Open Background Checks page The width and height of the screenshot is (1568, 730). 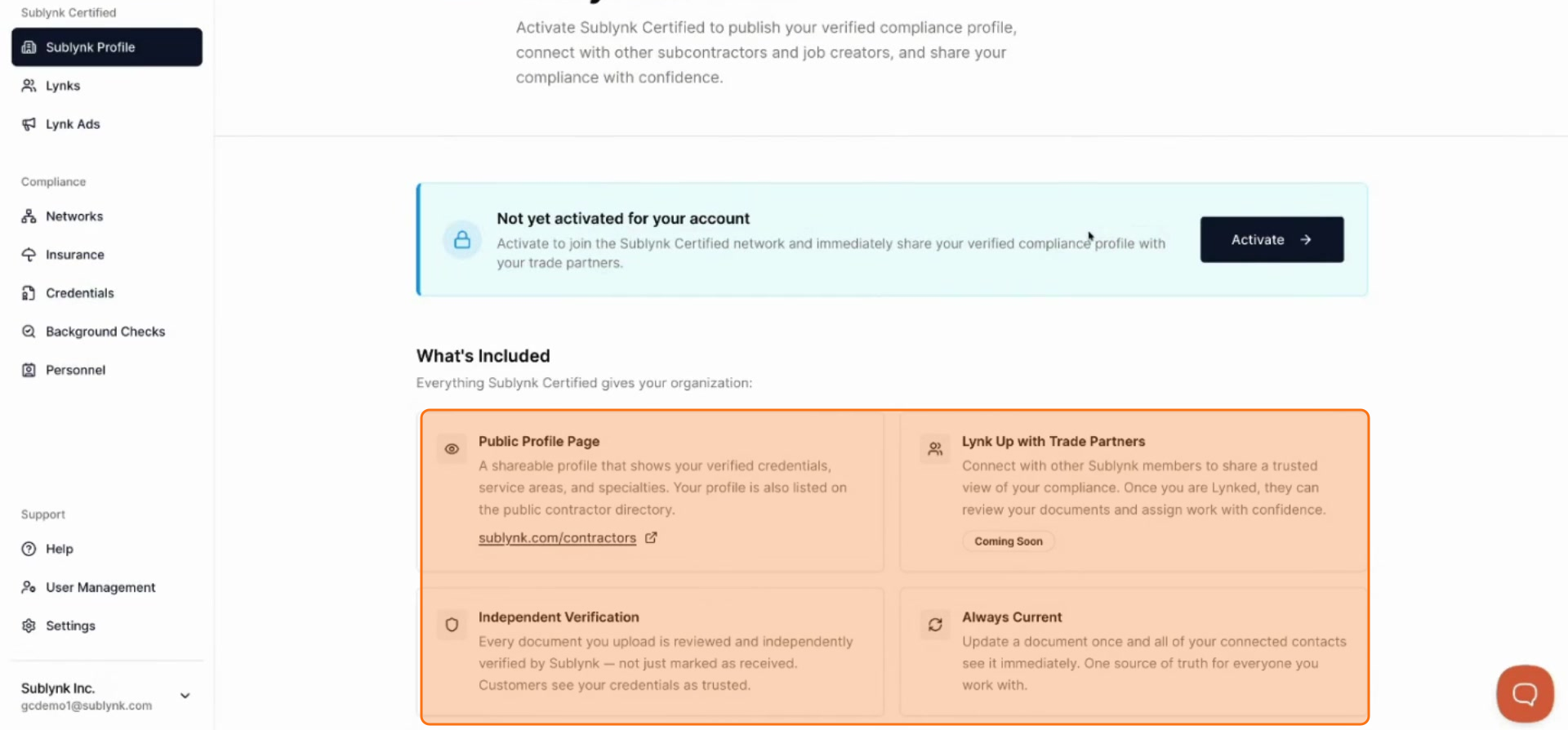106,332
